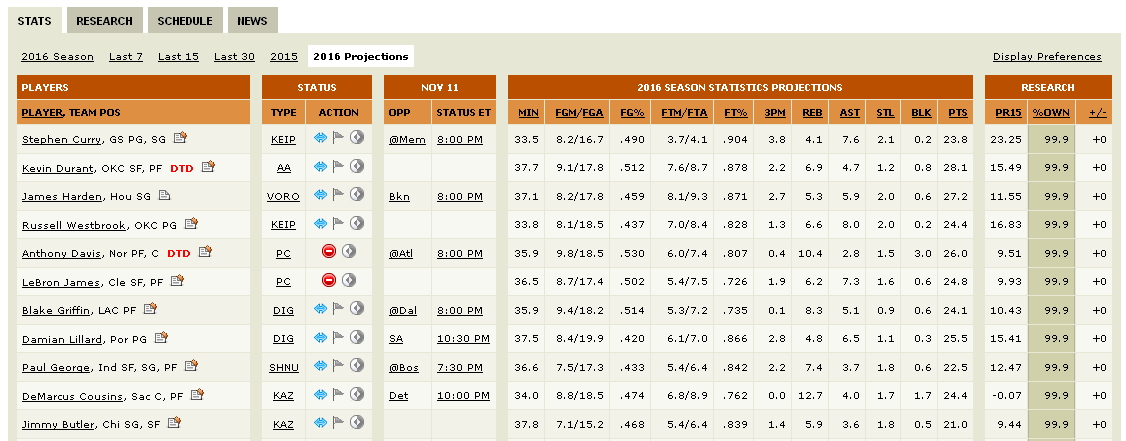Open Blake Griffin's player news note icon
Image resolution: width=1126 pixels, height=441 pixels.
(149, 308)
